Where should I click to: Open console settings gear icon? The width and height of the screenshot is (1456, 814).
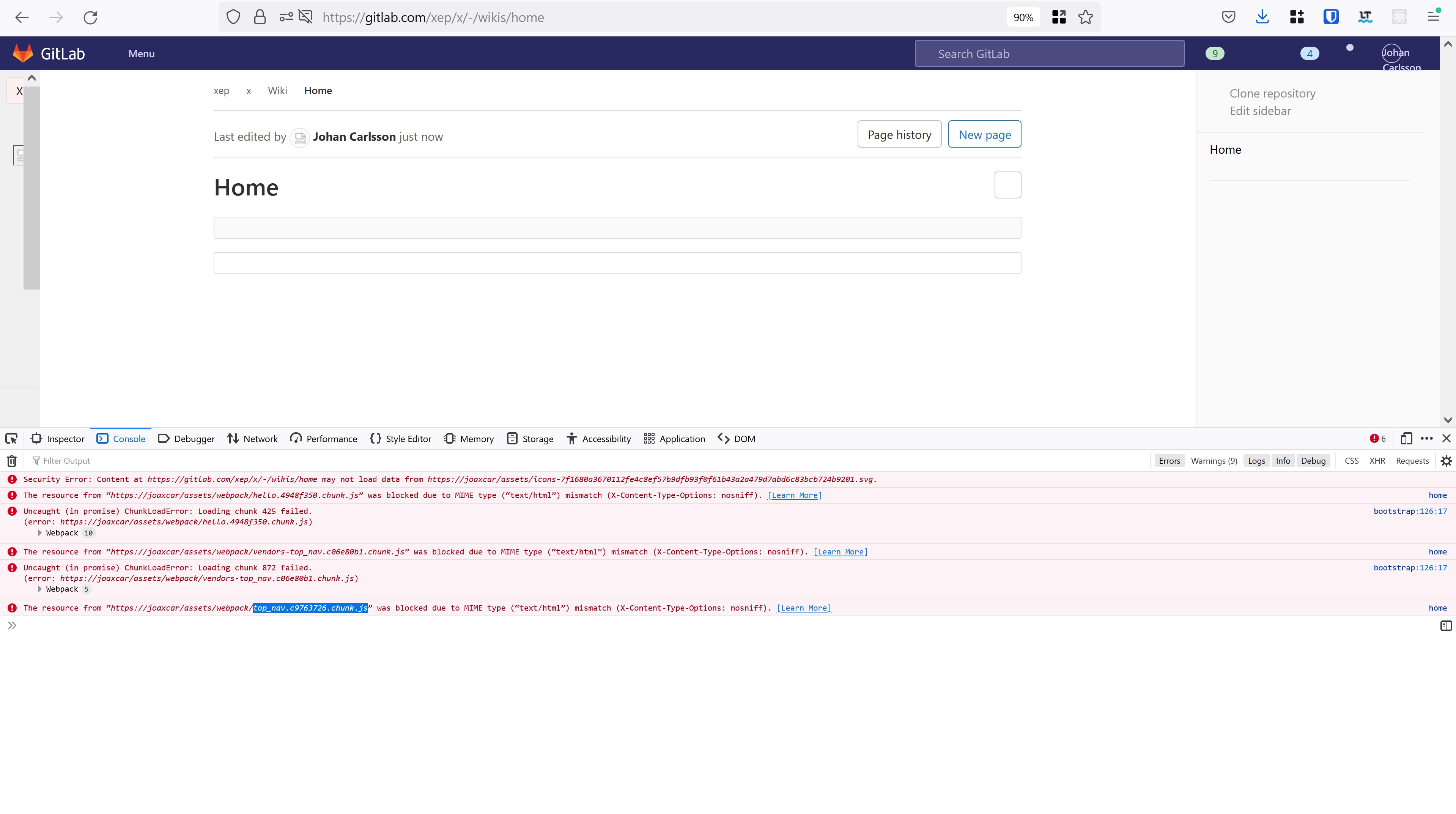click(1446, 461)
